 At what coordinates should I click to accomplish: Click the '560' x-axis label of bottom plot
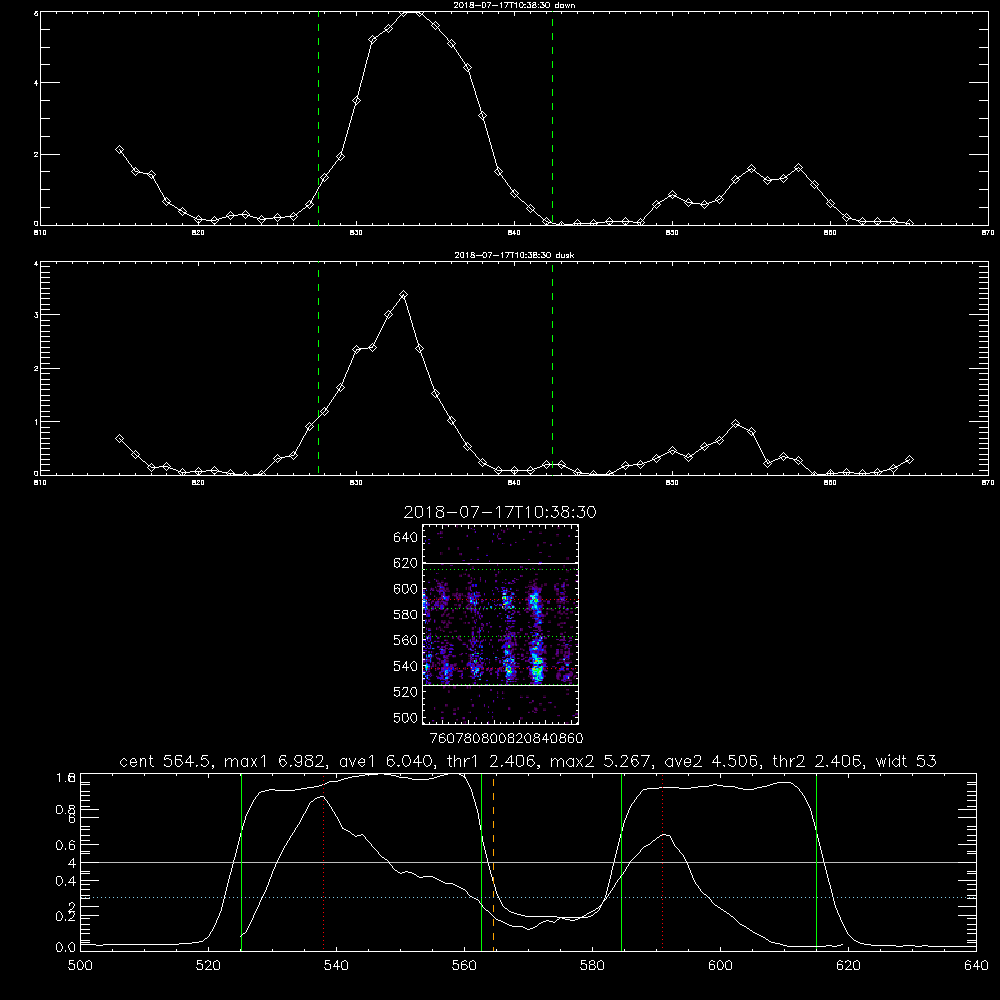464,966
